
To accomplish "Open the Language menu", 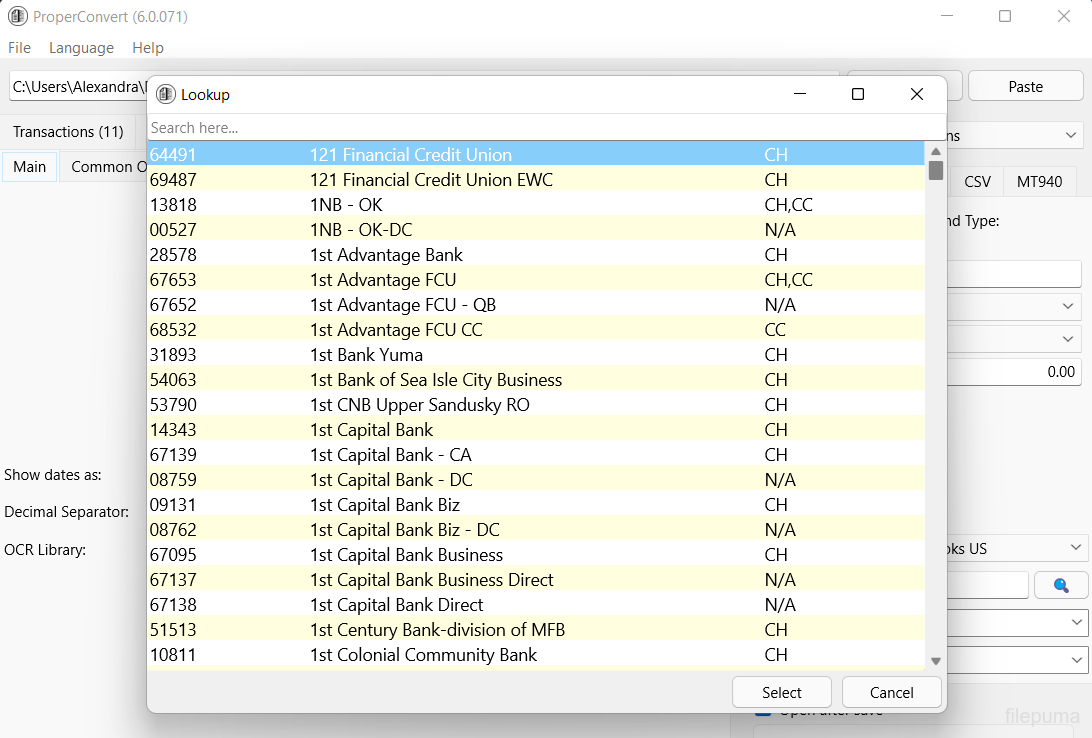I will 81,48.
